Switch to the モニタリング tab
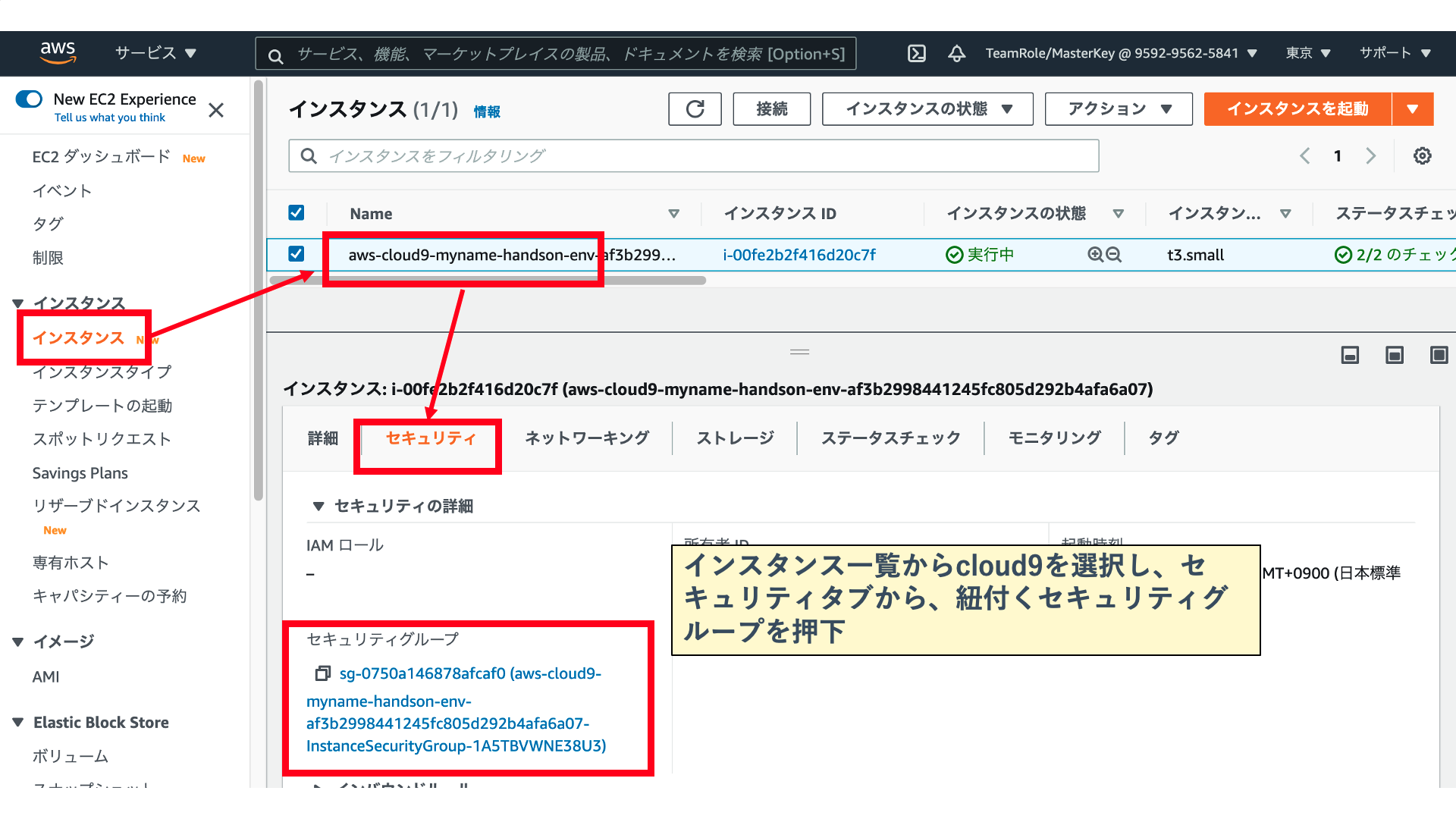 [x=1055, y=438]
